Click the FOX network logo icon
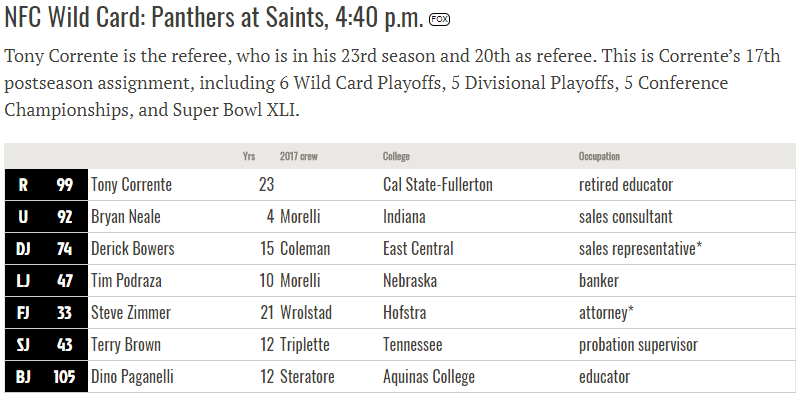 [x=439, y=19]
